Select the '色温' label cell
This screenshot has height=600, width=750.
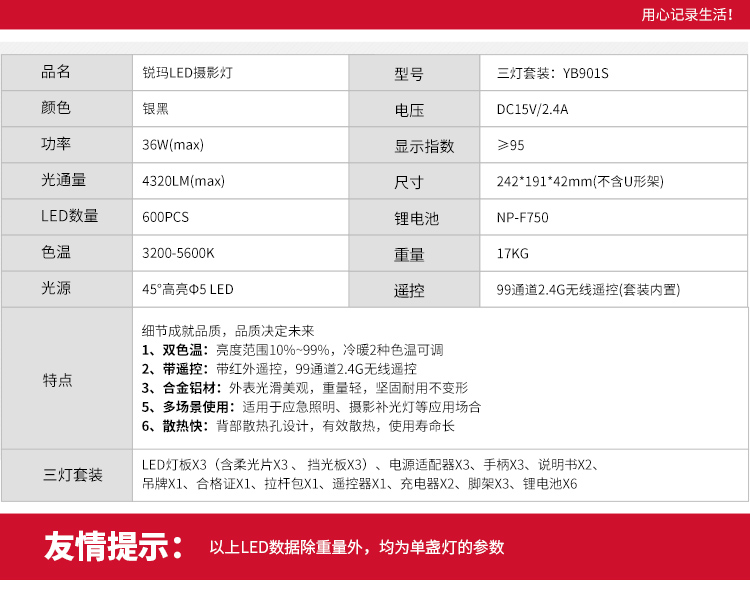(67, 253)
